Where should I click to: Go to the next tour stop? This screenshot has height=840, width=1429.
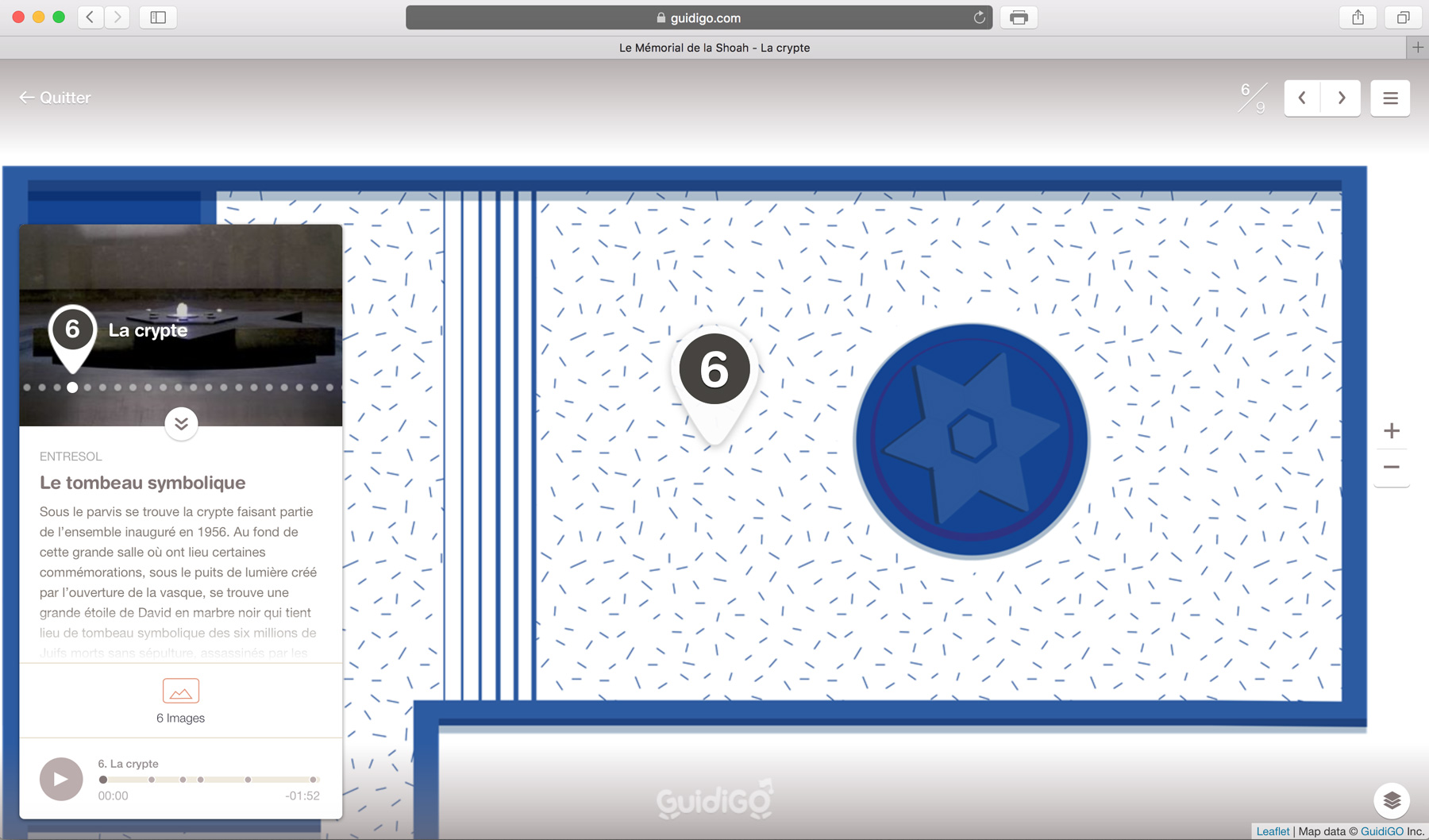(x=1341, y=98)
